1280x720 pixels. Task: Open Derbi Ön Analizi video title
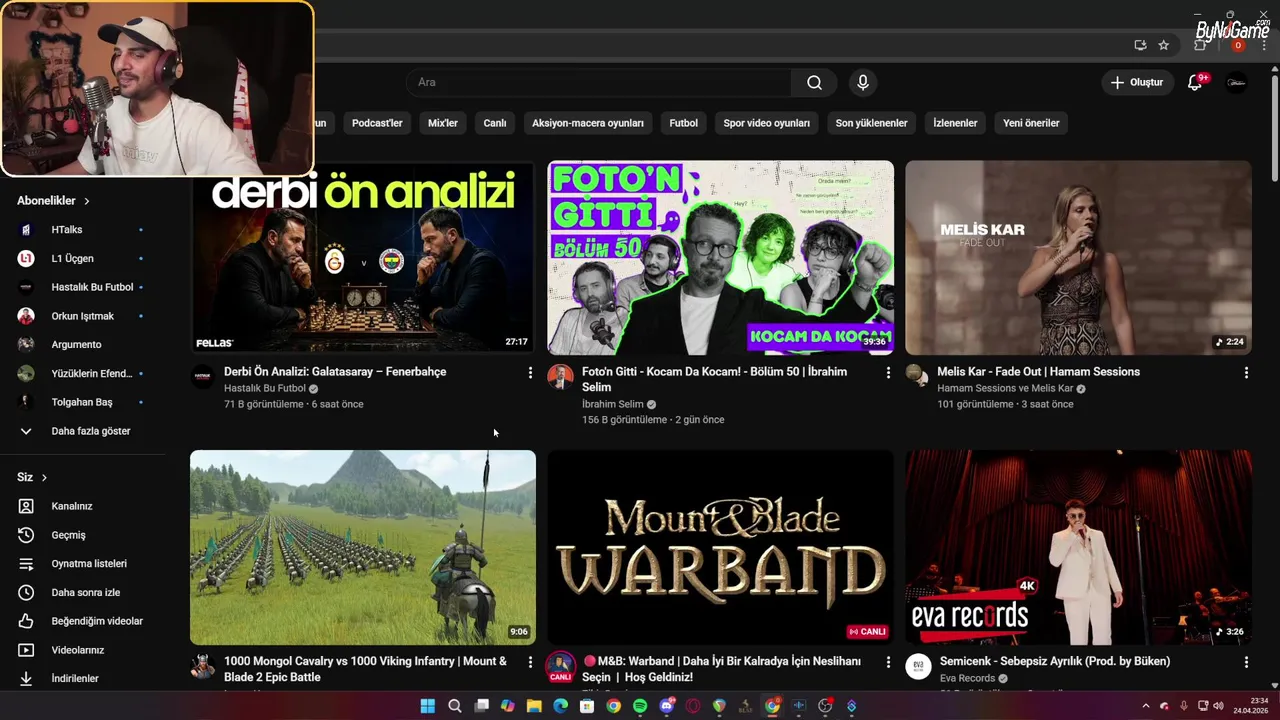point(335,372)
